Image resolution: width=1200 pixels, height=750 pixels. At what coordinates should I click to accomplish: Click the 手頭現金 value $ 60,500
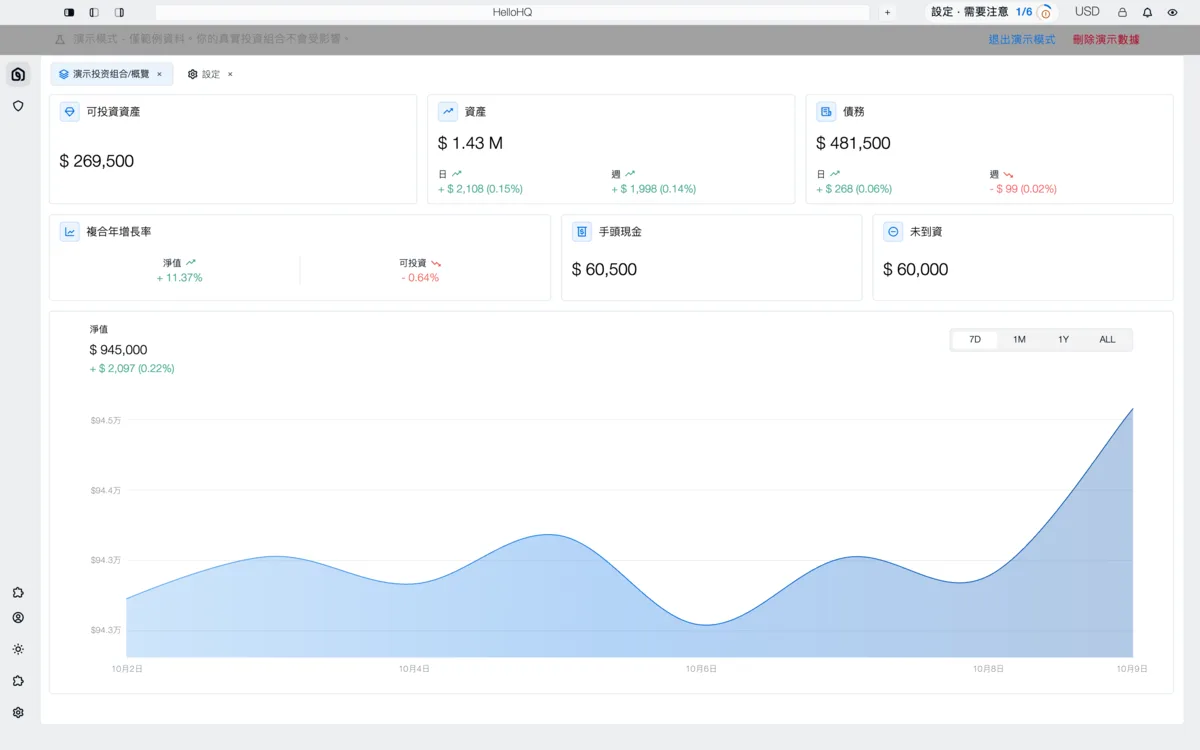[604, 269]
